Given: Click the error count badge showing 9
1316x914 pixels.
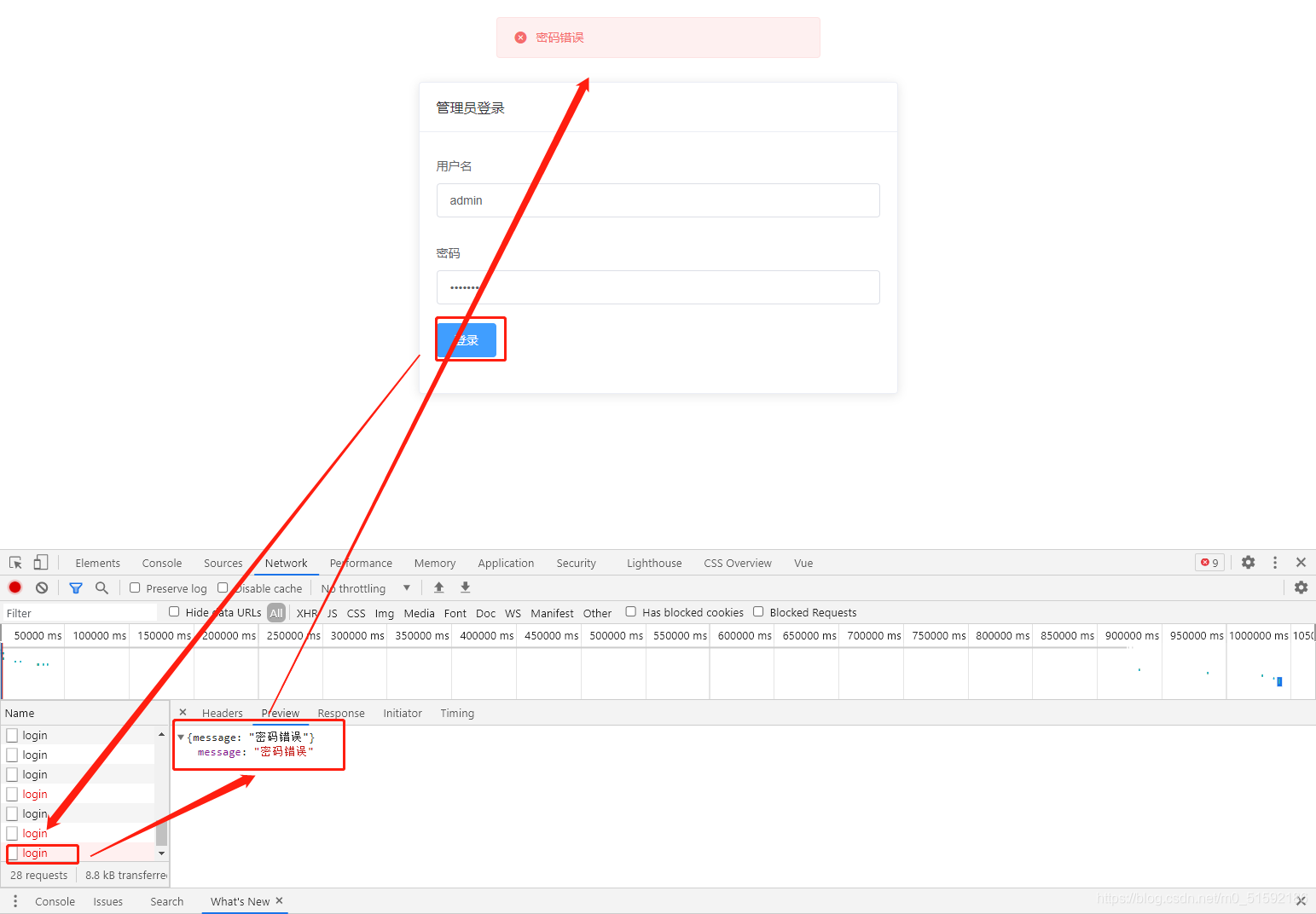Looking at the screenshot, I should click(x=1209, y=563).
